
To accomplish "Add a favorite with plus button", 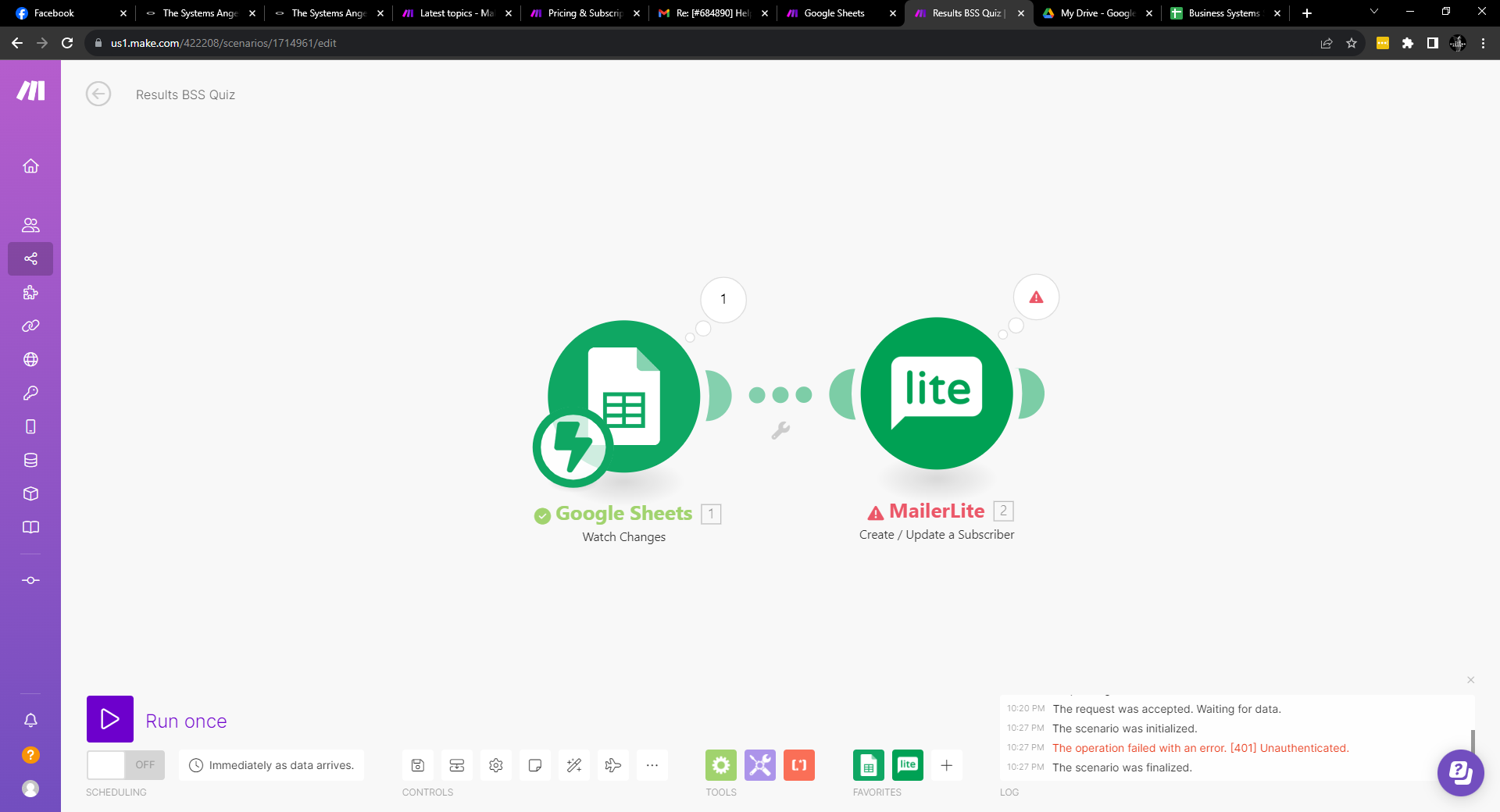I will coord(947,765).
